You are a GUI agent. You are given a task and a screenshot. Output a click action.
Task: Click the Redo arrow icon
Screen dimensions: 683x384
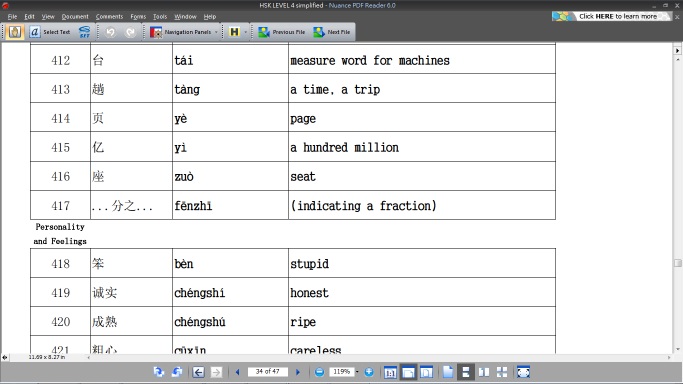pos(130,32)
